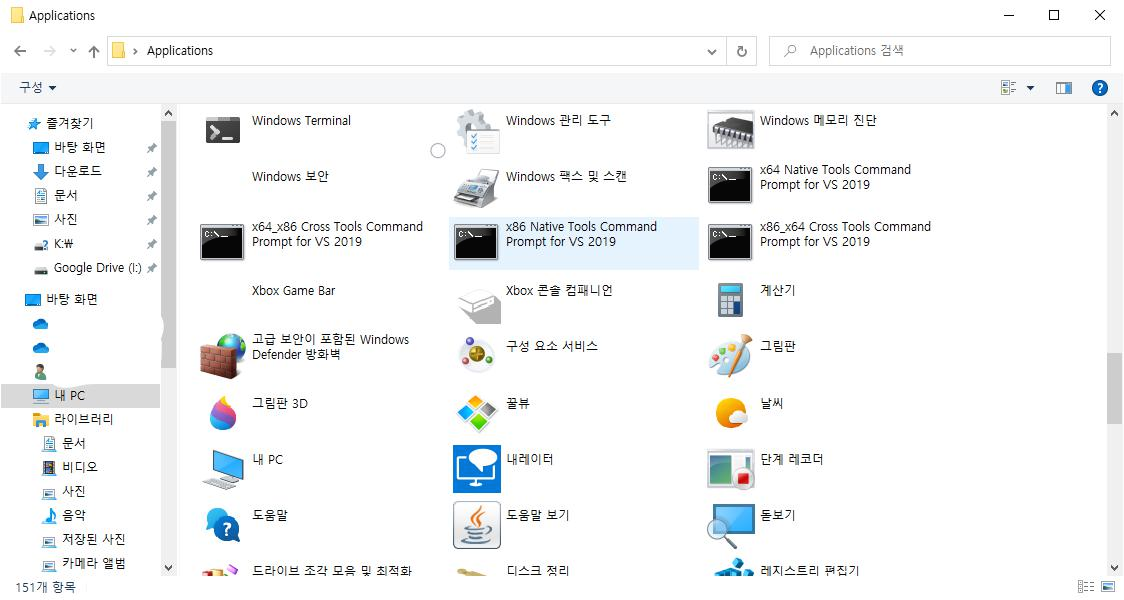Image resolution: width=1124 pixels, height=600 pixels.
Task: Click the 레지스트리 편집기 label
Action: (x=809, y=571)
